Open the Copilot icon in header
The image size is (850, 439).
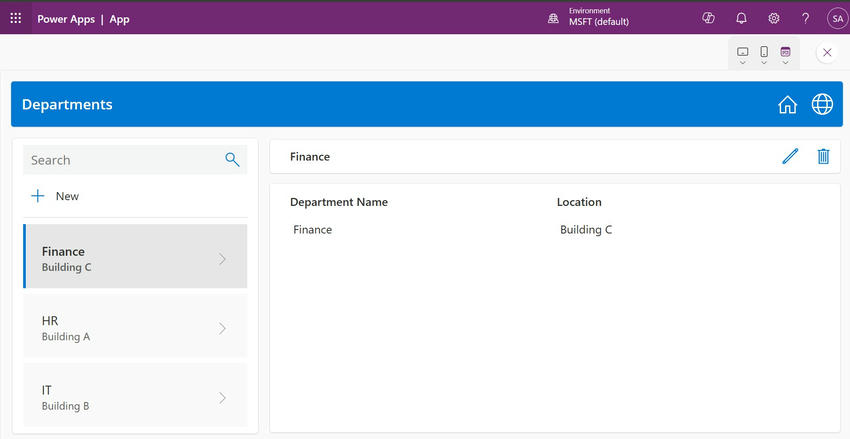click(709, 18)
